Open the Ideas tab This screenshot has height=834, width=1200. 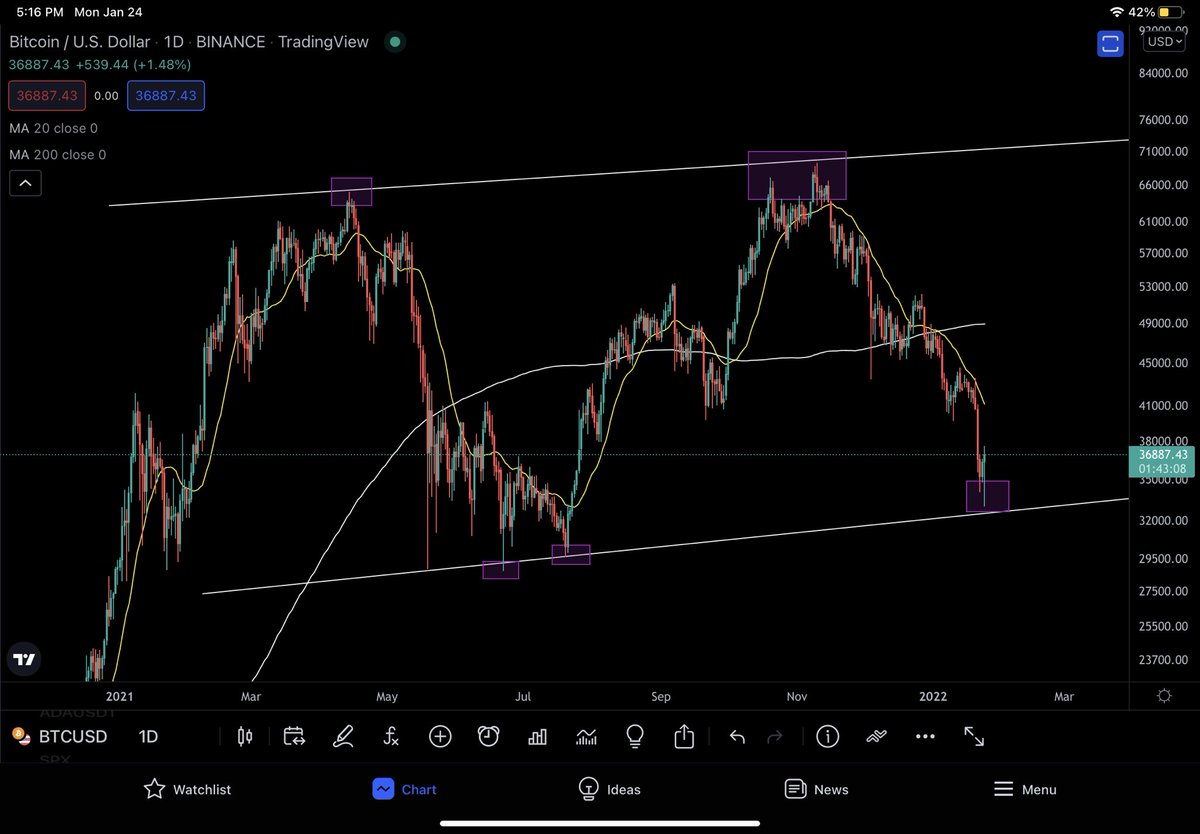tap(610, 789)
